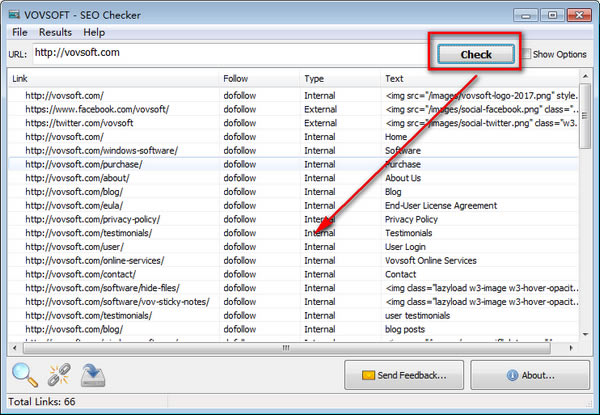Click the magnifier search icon
600x415 pixels.
[x=25, y=375]
